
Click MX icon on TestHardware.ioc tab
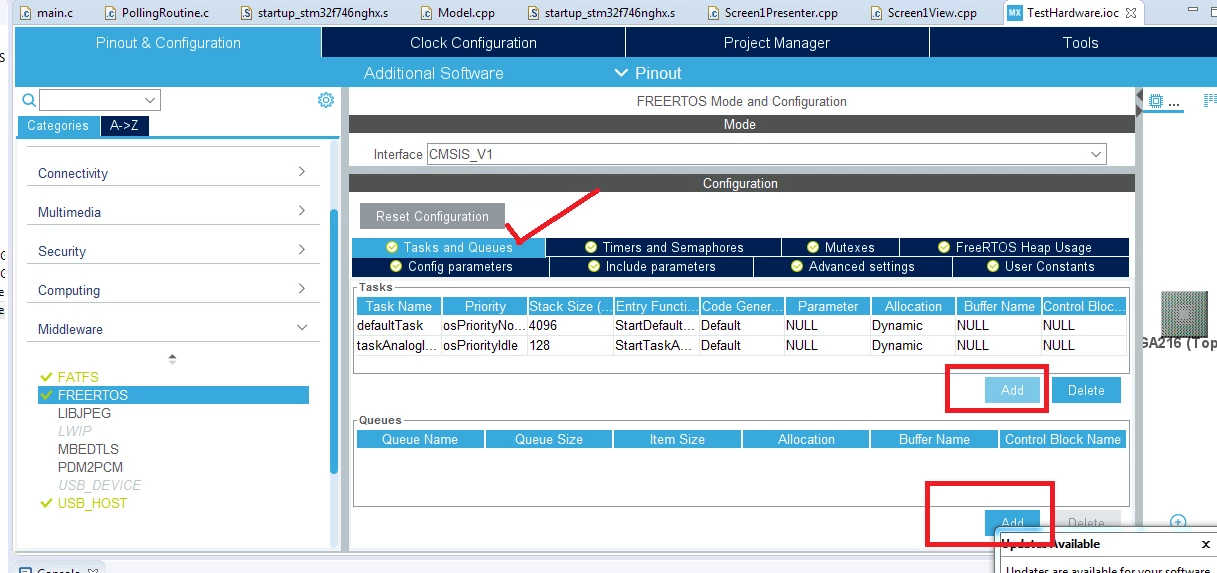coord(1015,13)
